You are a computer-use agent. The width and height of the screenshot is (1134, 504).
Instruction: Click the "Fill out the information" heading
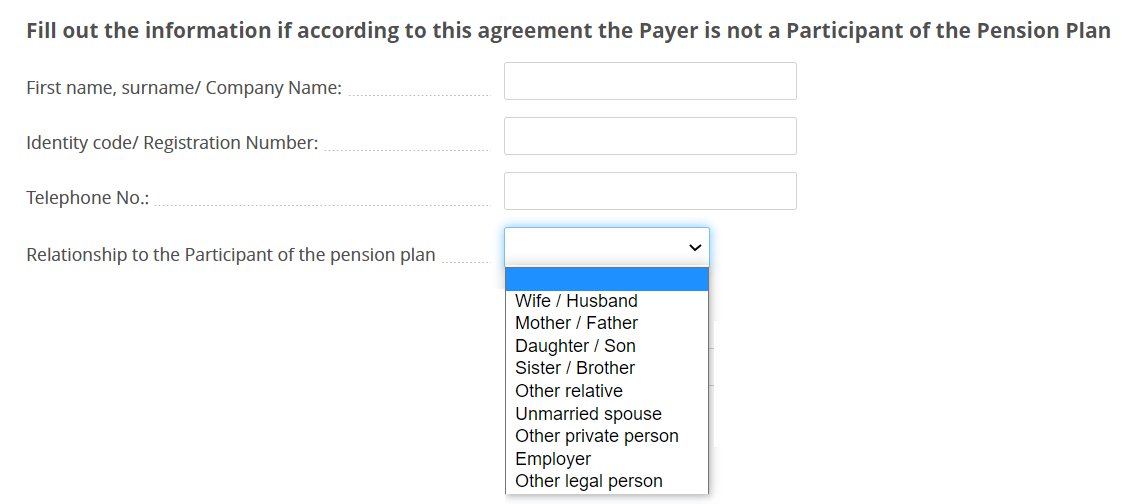[x=568, y=32]
